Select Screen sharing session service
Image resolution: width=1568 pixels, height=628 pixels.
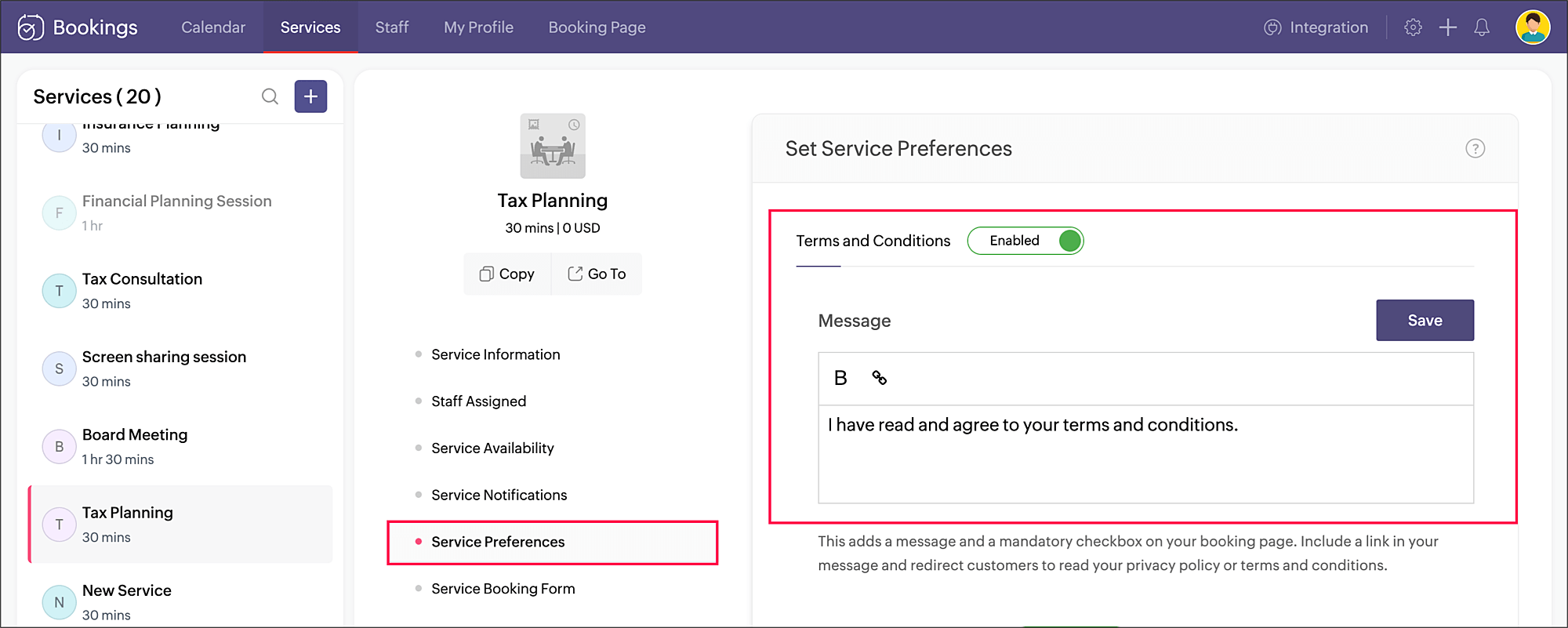coord(180,368)
